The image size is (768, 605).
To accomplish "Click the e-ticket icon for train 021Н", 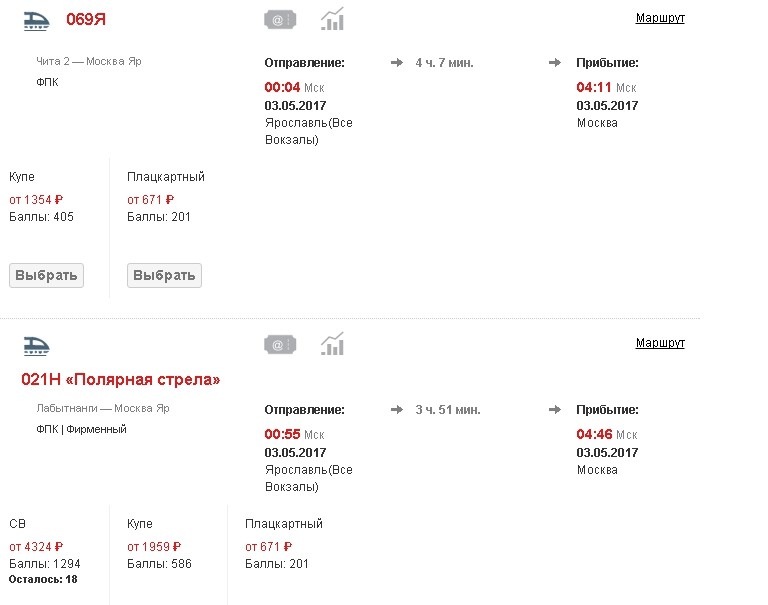I will coord(280,345).
